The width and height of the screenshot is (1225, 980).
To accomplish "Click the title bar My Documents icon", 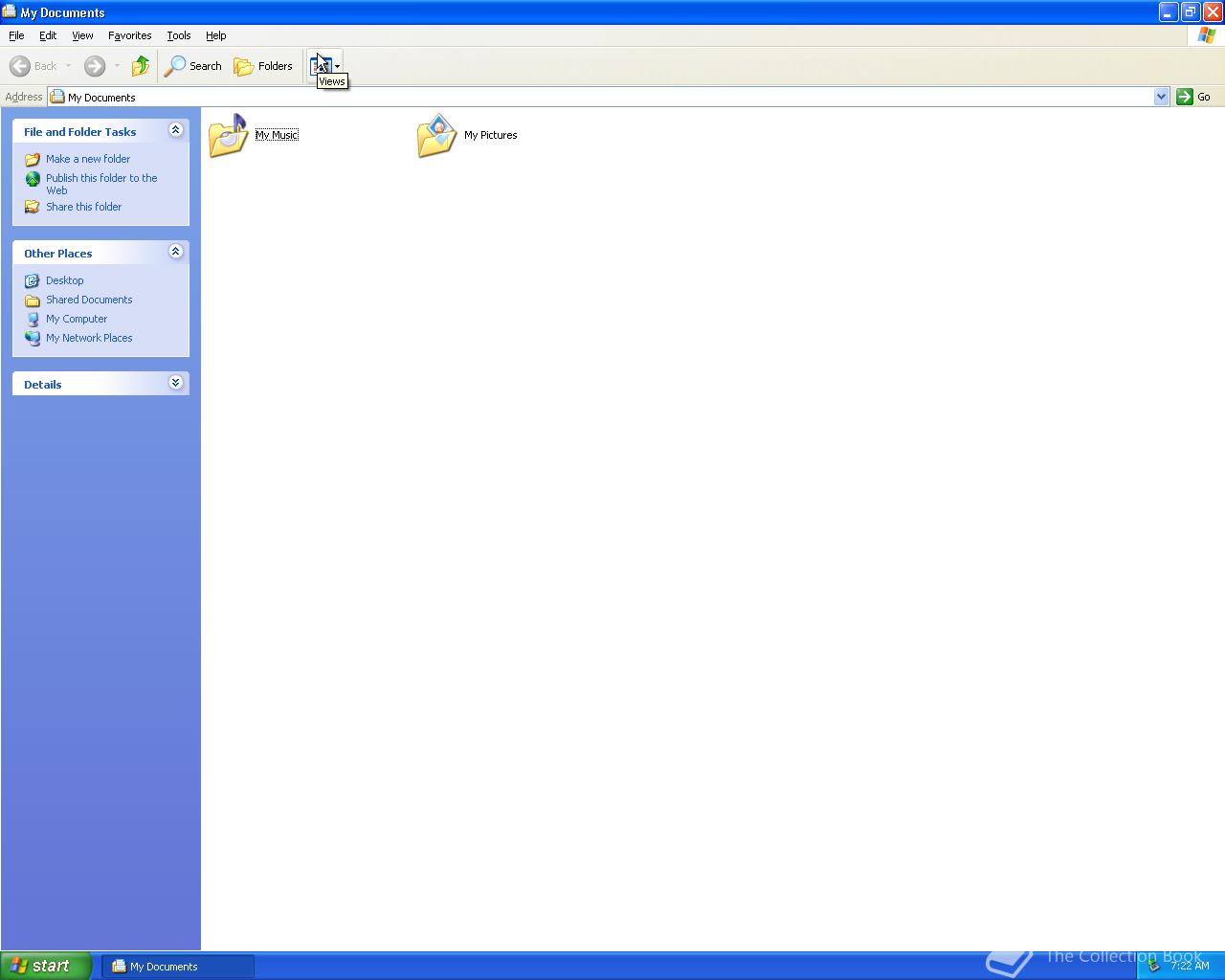I will coord(10,11).
